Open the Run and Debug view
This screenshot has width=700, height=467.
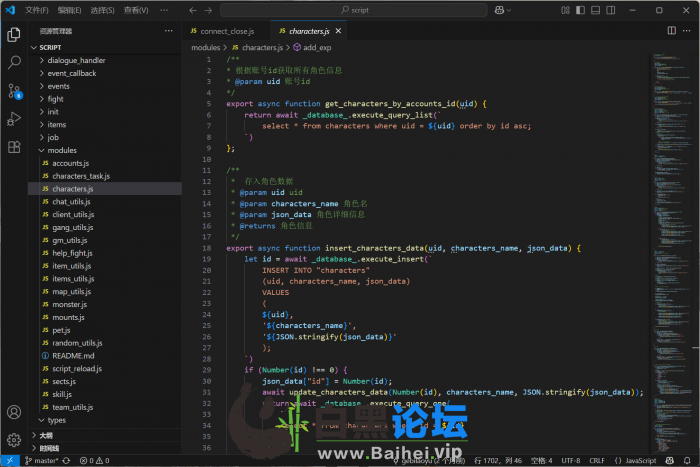pyautogui.click(x=14, y=119)
